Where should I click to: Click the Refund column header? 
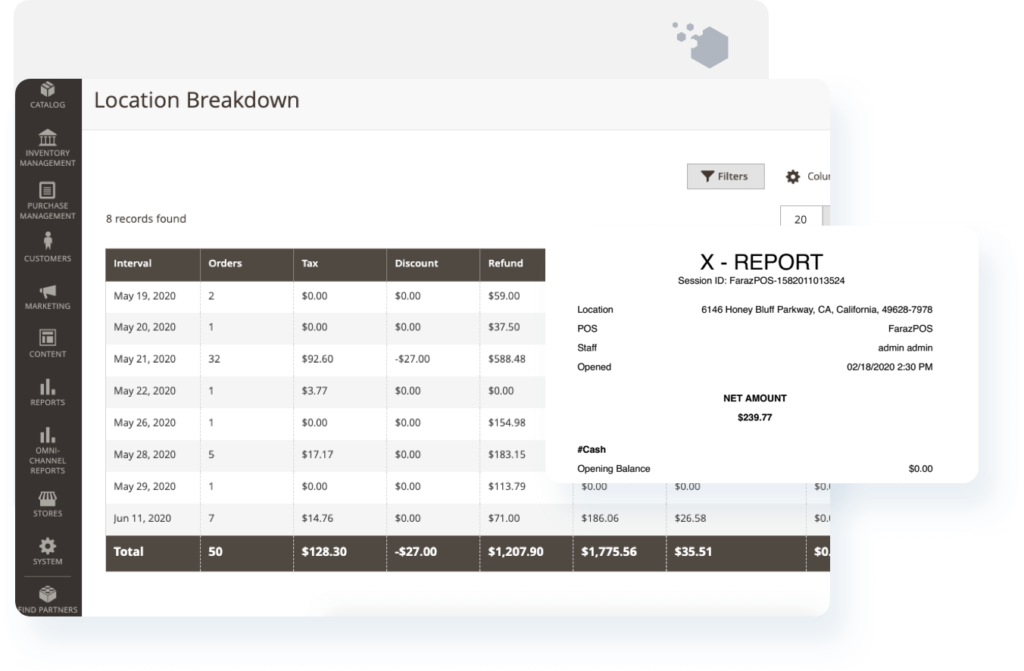click(x=505, y=264)
